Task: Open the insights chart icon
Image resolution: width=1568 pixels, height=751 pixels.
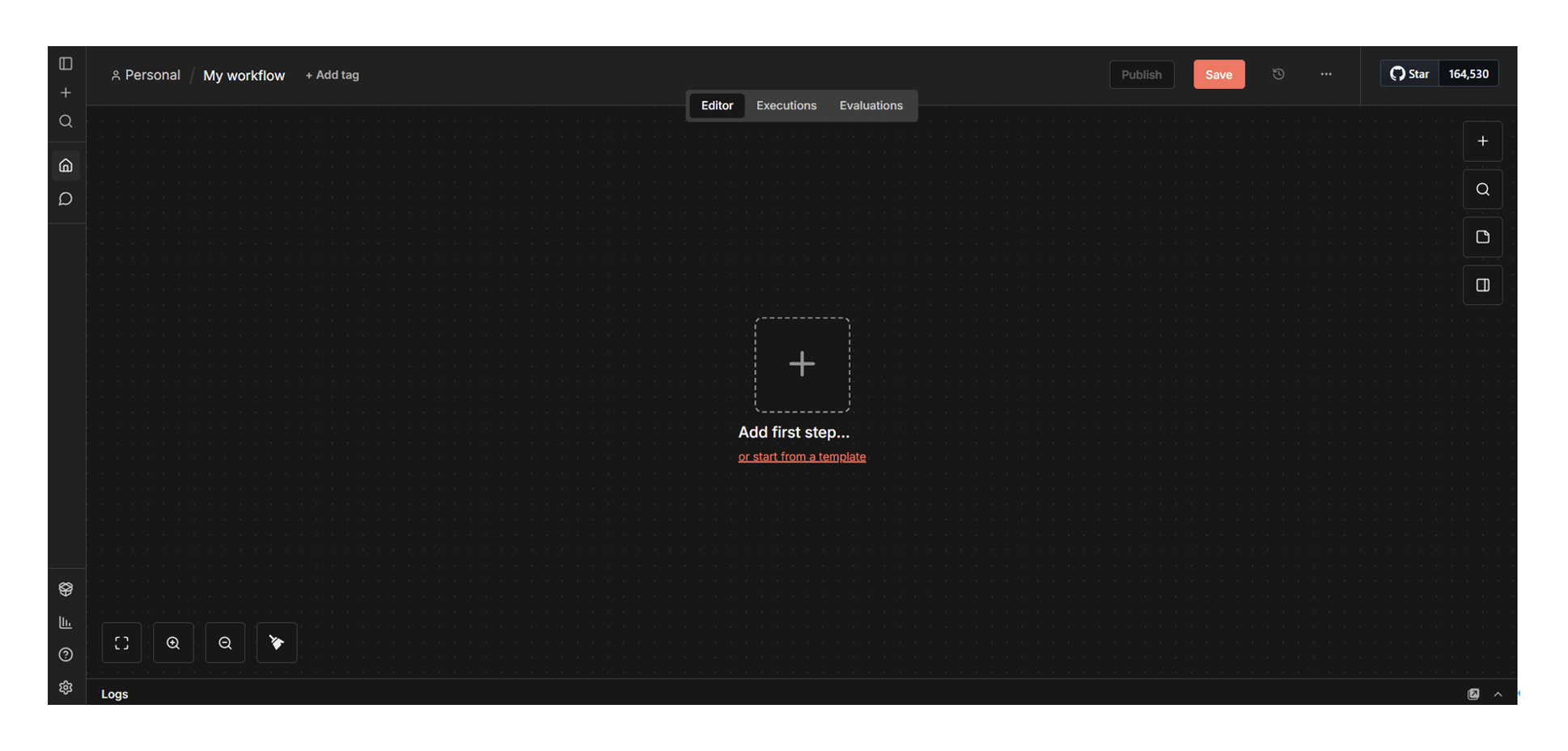Action: [66, 622]
